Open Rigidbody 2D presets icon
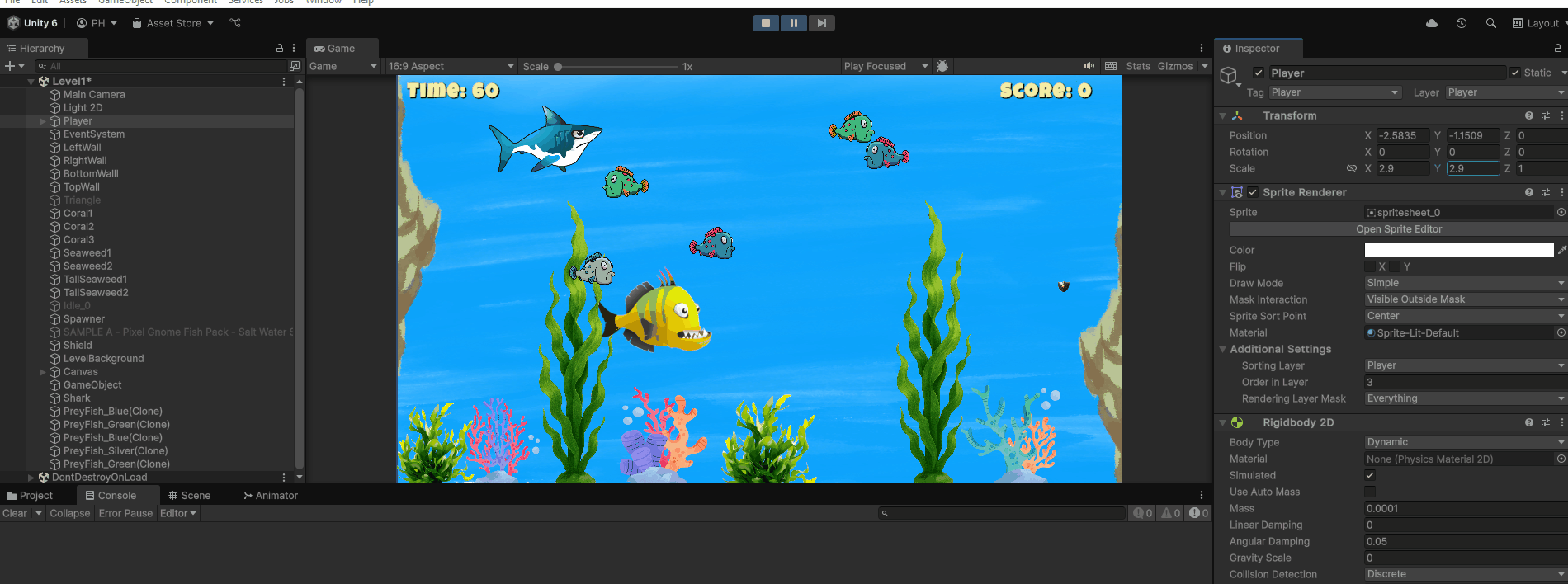Image resolution: width=1568 pixels, height=584 pixels. point(1546,422)
